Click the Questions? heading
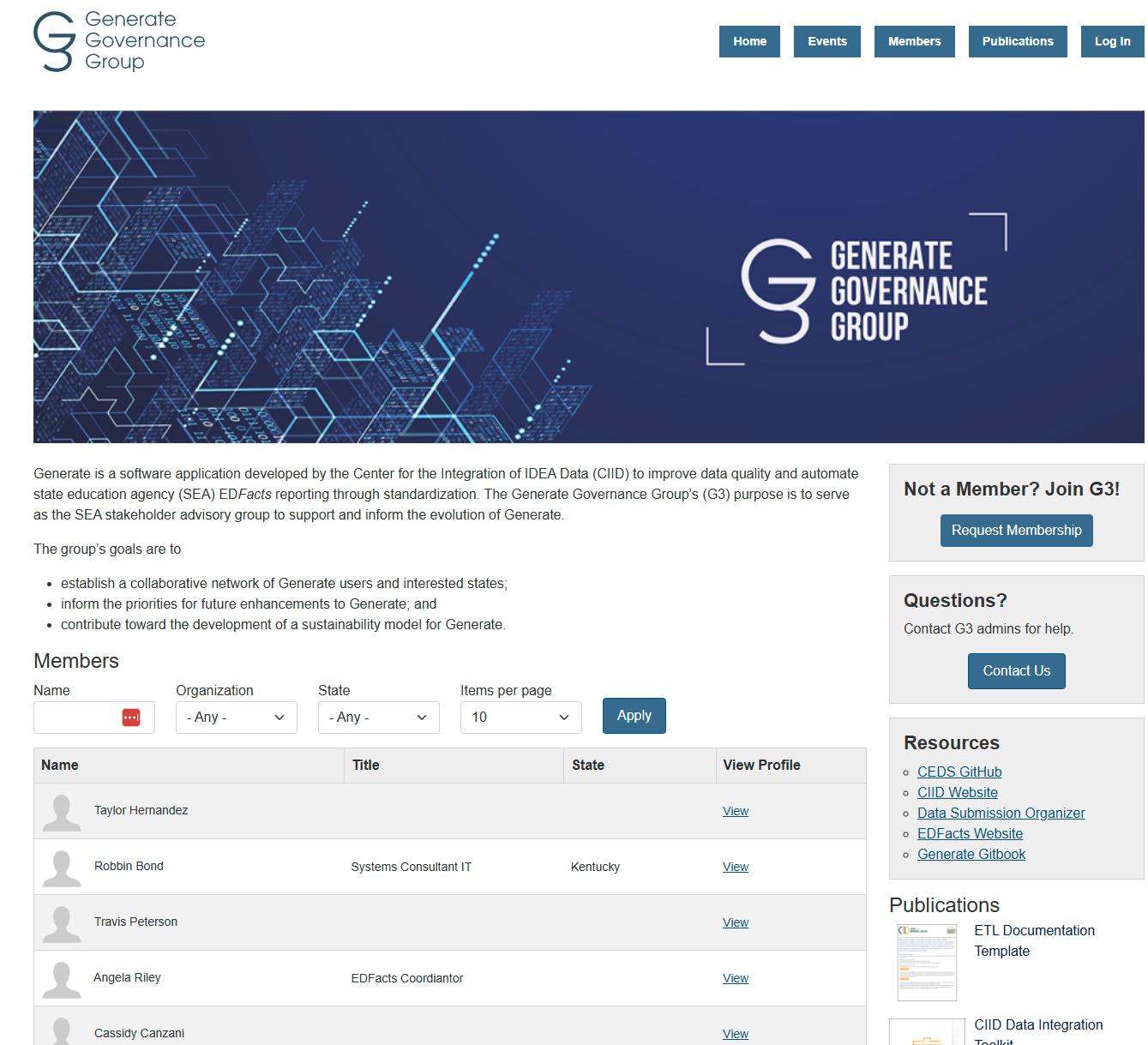Screen dimensions: 1148x1045 point(955,600)
